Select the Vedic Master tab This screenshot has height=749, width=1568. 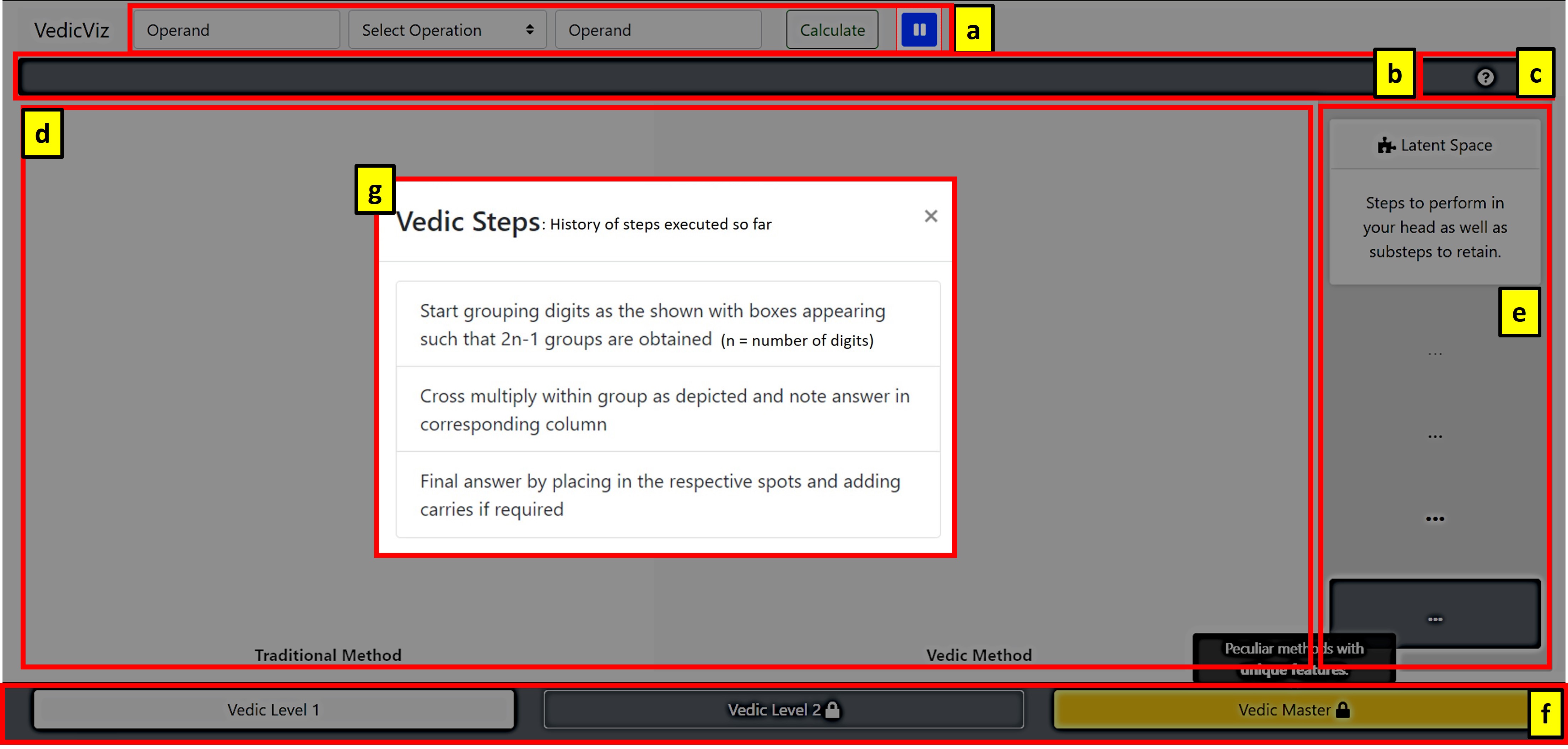pos(1285,710)
